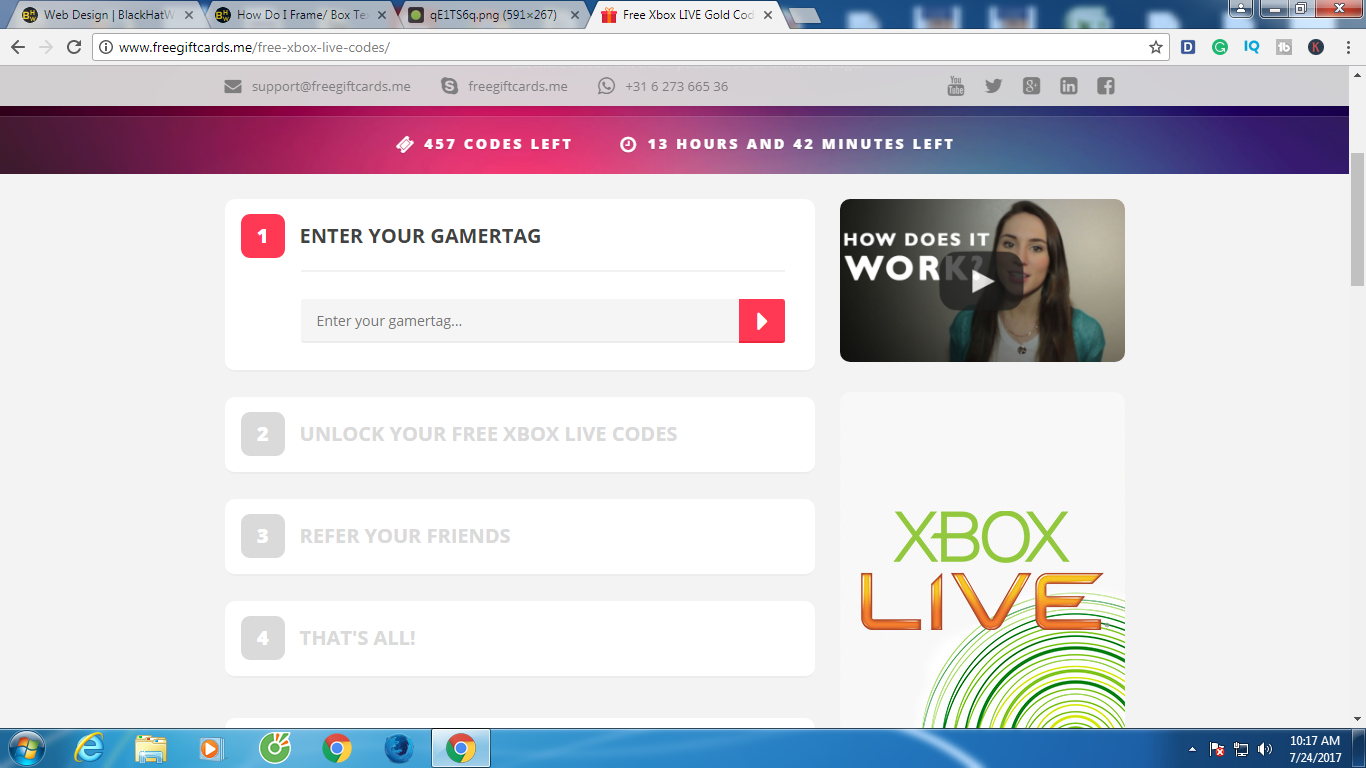The width and height of the screenshot is (1366, 768).
Task: Click the freegiftcards.me Skype contact
Action: [517, 86]
